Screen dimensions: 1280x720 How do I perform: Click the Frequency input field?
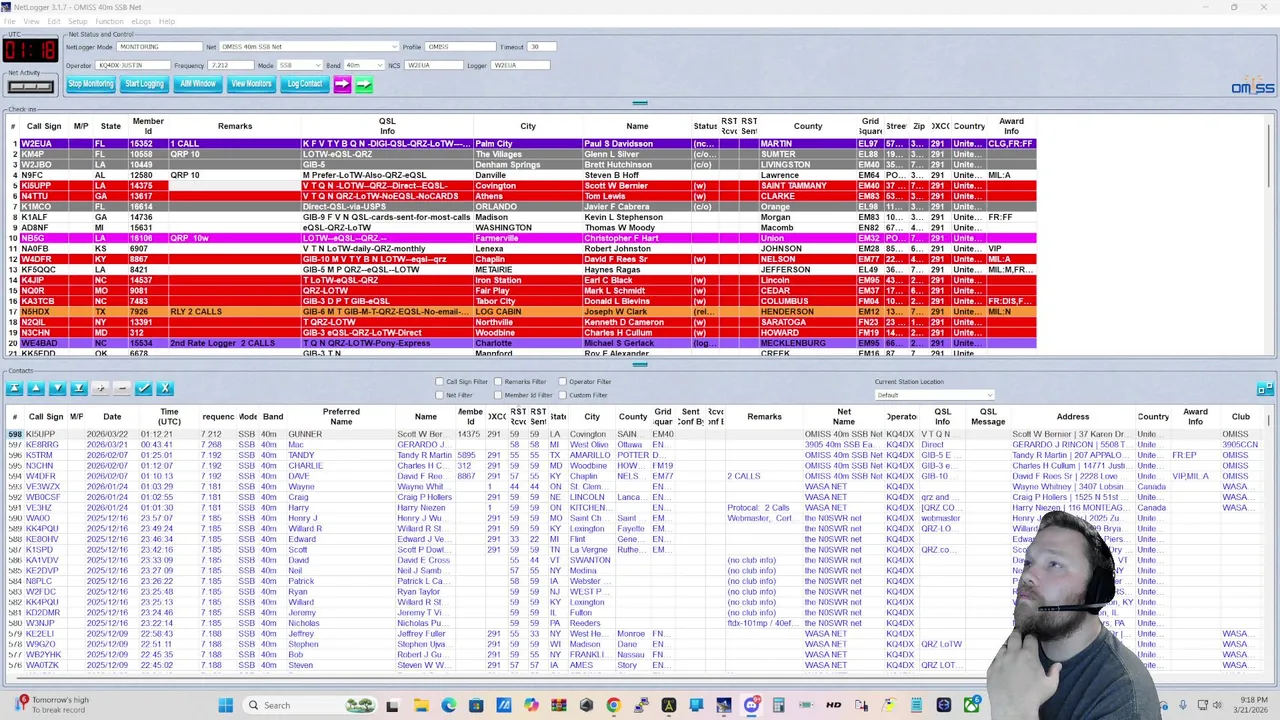231,65
